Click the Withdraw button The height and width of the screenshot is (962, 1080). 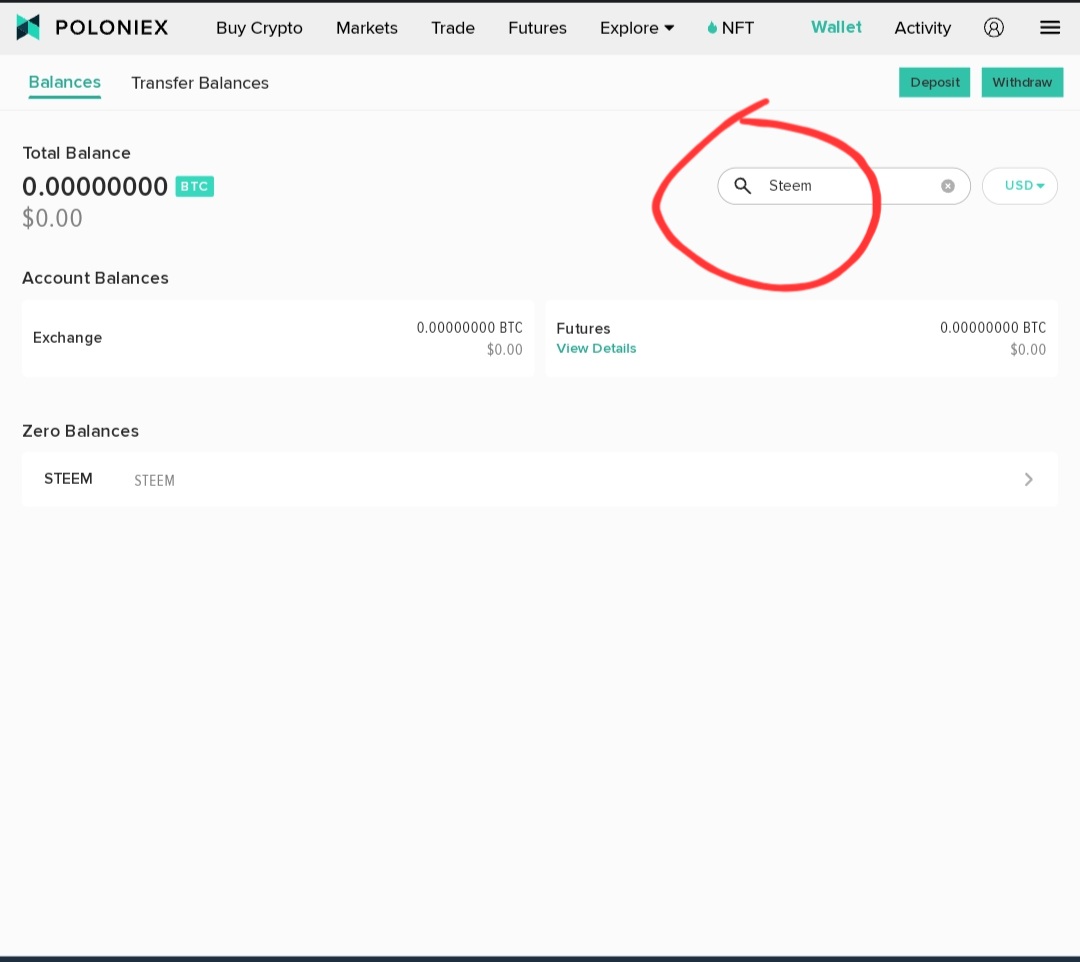[x=1022, y=82]
